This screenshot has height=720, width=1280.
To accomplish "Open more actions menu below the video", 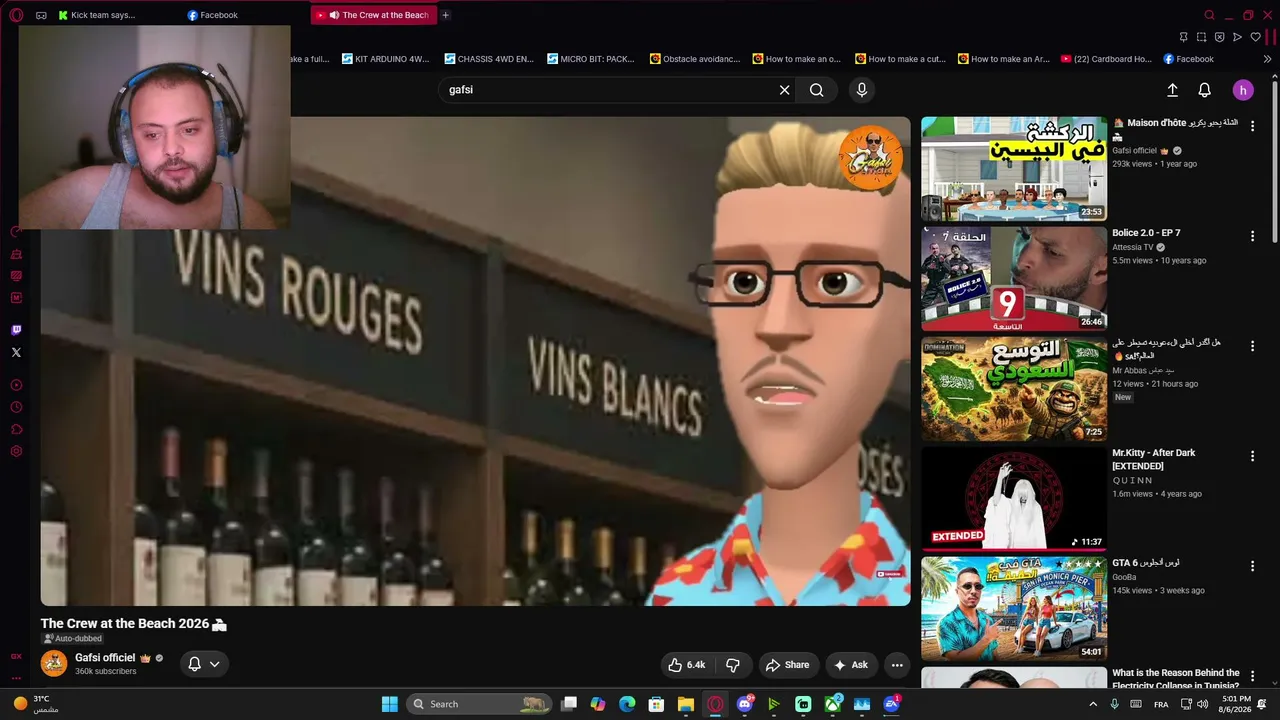I will tap(897, 665).
